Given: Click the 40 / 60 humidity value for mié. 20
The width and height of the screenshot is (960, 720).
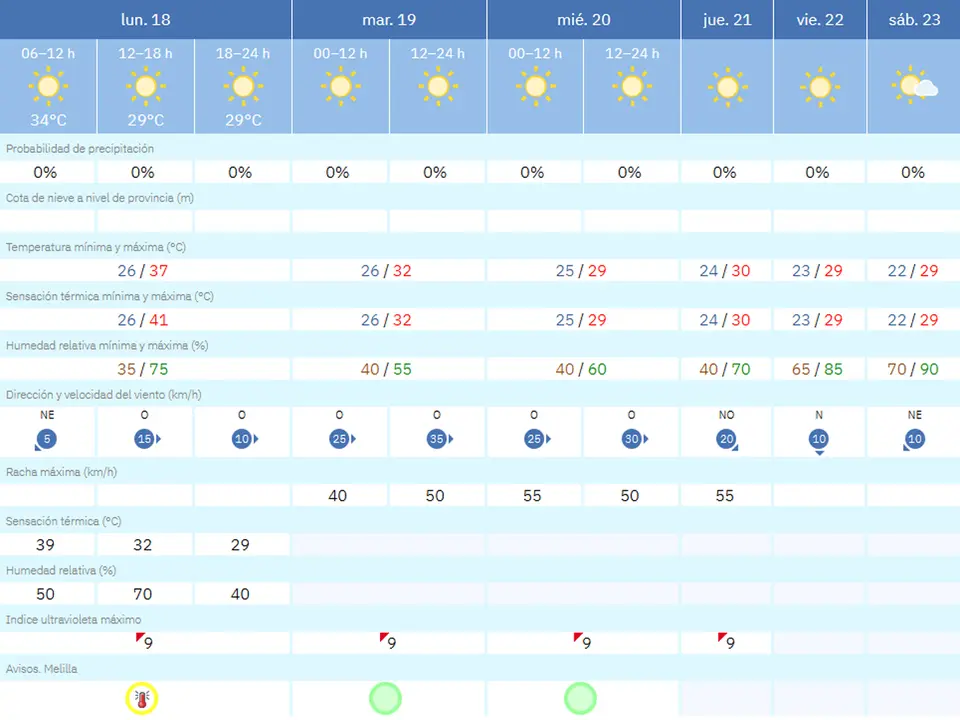Looking at the screenshot, I should [581, 369].
